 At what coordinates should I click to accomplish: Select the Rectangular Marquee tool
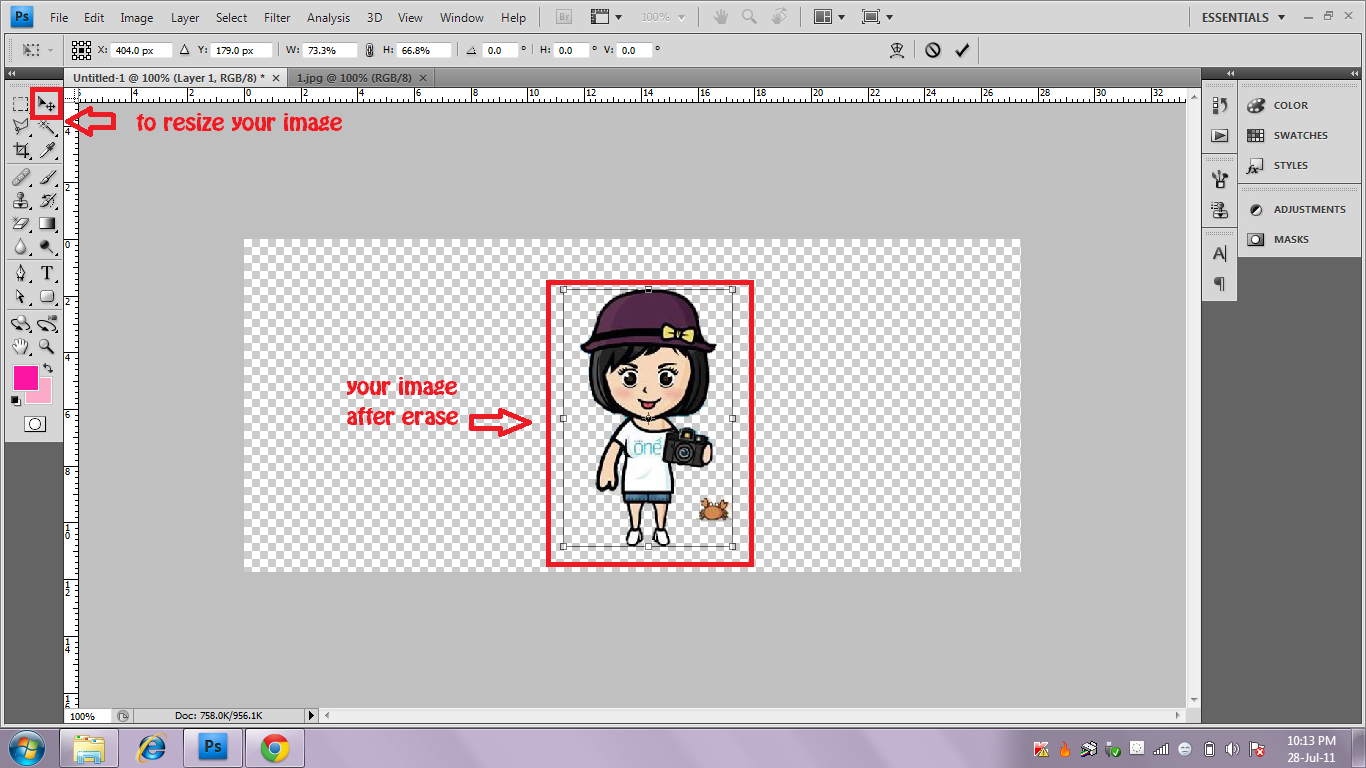pos(20,103)
